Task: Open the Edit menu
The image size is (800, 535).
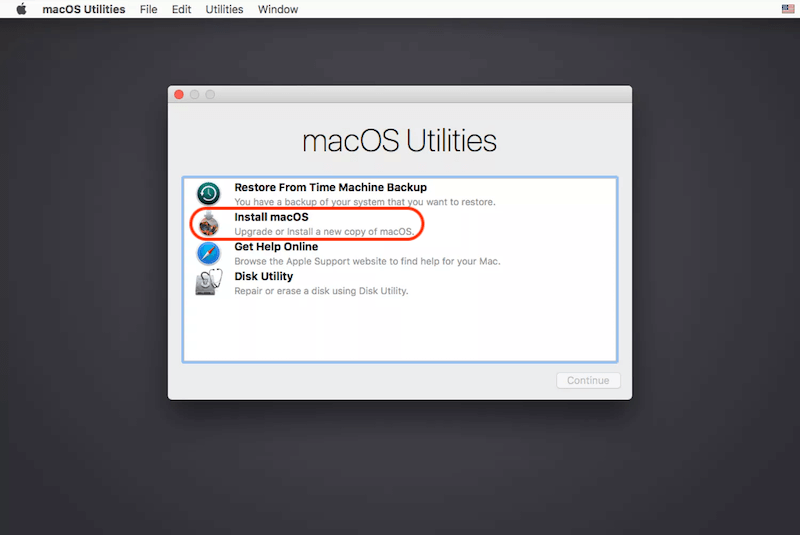Action: point(181,9)
